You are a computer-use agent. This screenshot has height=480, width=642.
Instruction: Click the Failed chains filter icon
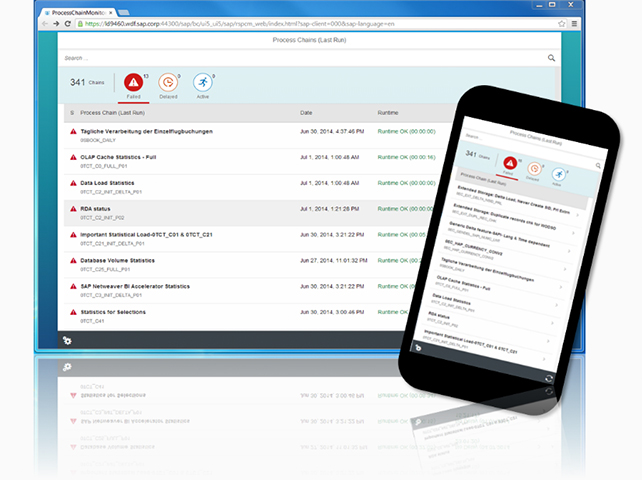coord(133,82)
